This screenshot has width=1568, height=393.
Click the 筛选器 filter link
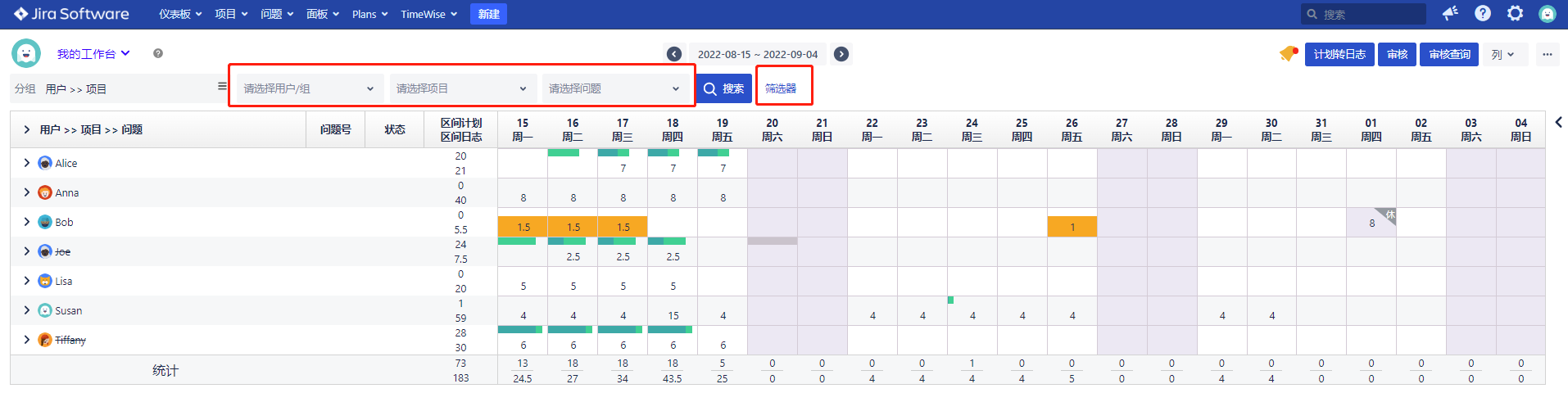coord(781,88)
